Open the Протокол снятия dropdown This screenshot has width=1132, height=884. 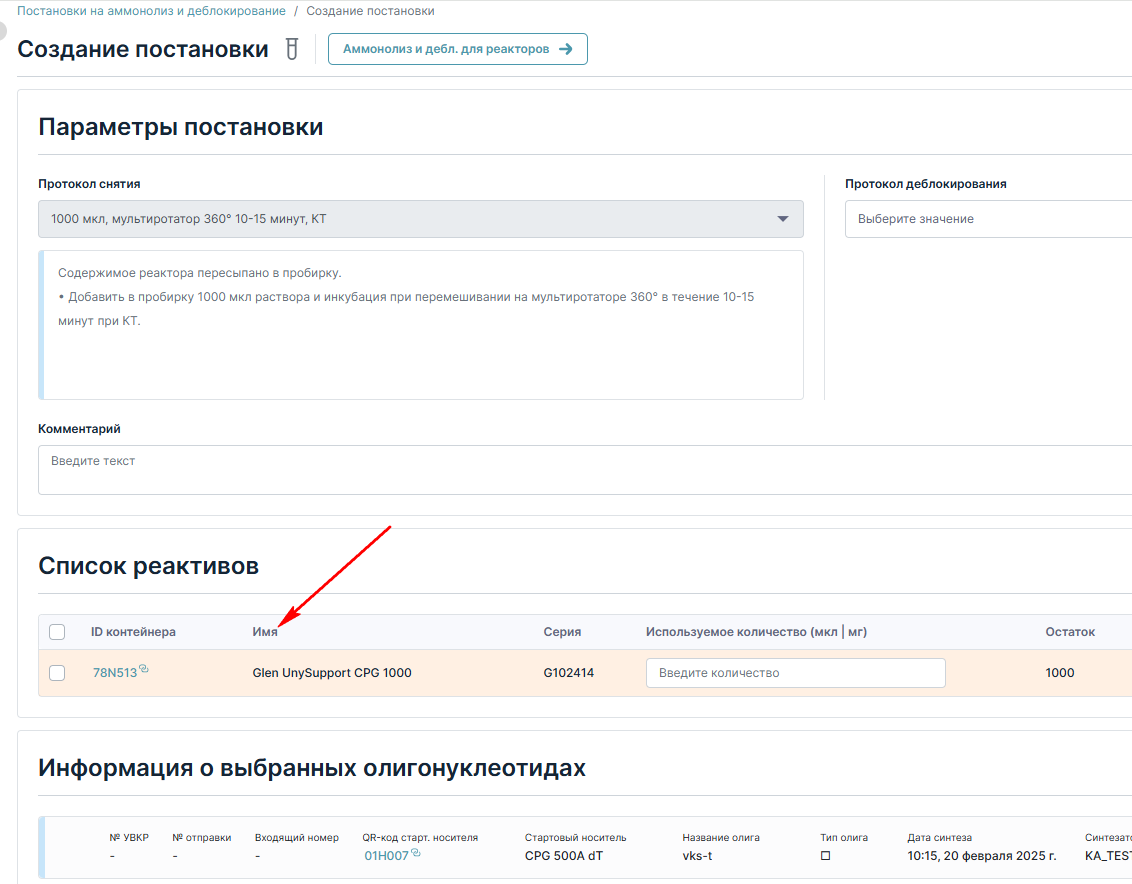pos(420,219)
